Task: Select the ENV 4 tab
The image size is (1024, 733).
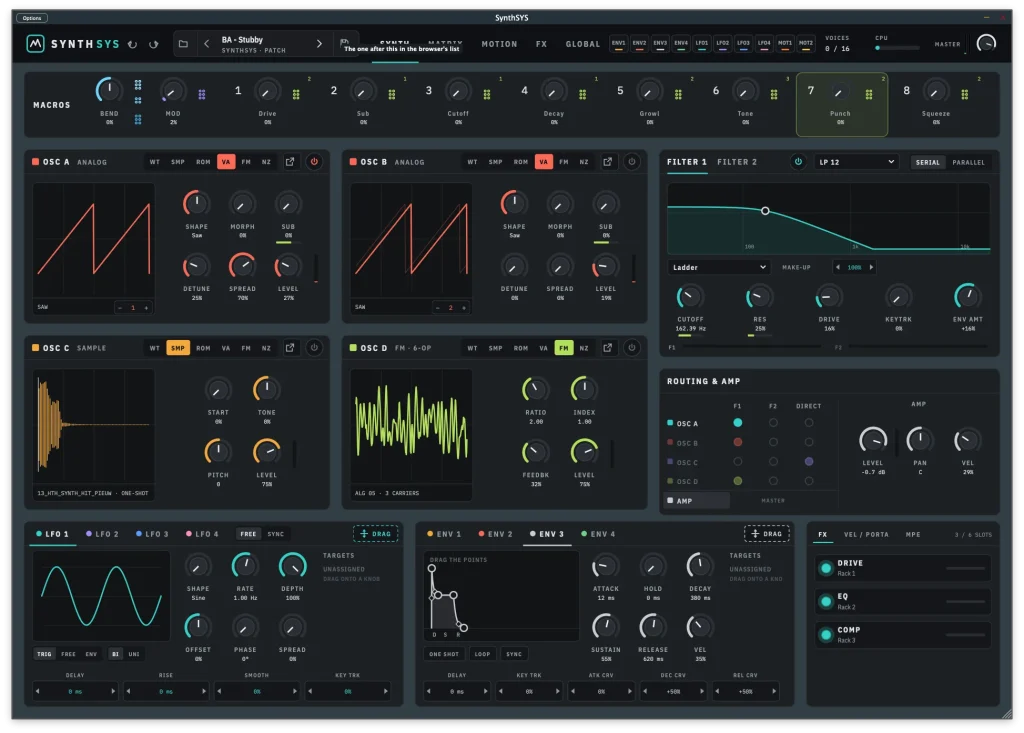Action: [x=598, y=534]
